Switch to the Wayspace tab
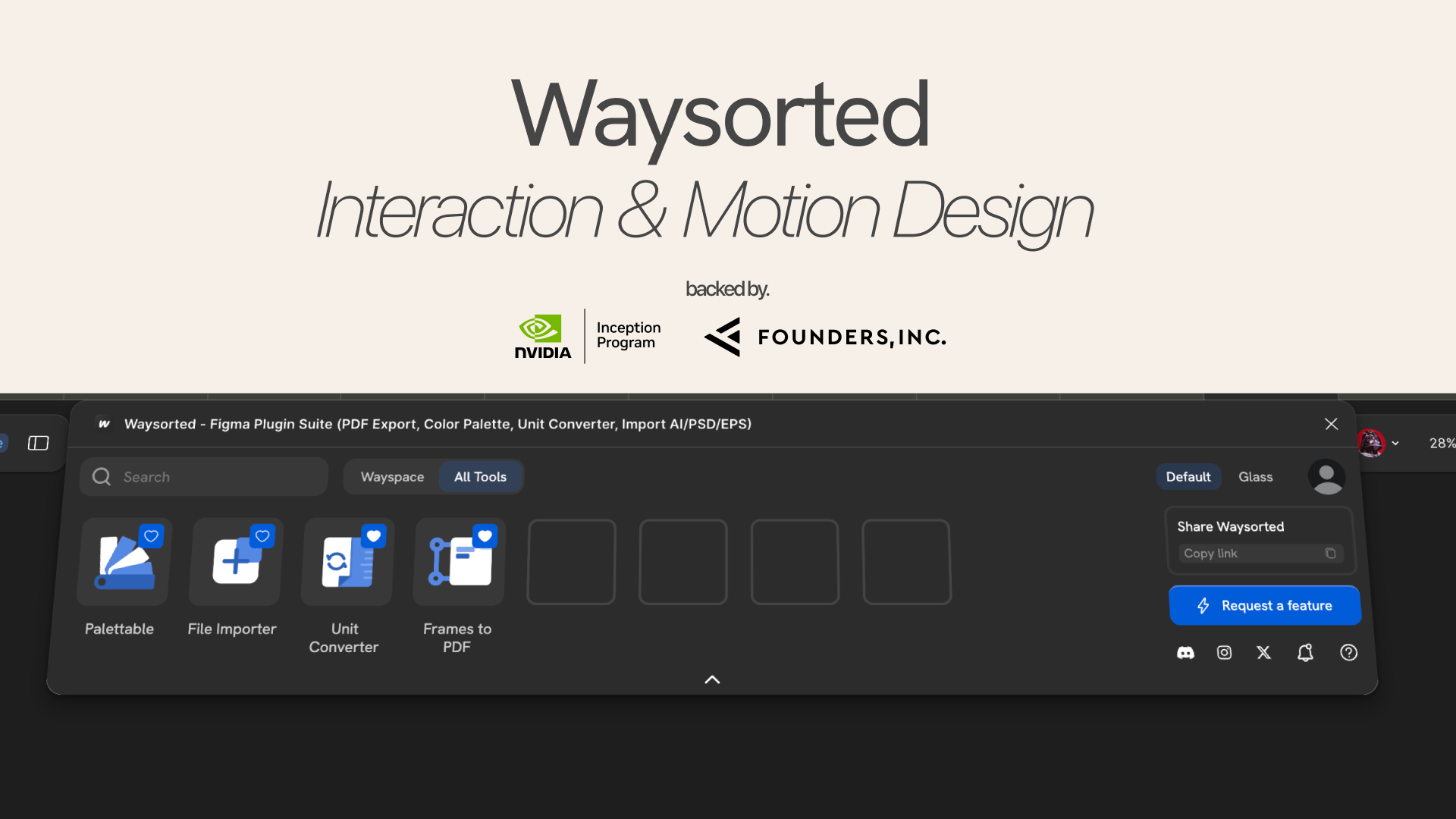 [x=392, y=477]
